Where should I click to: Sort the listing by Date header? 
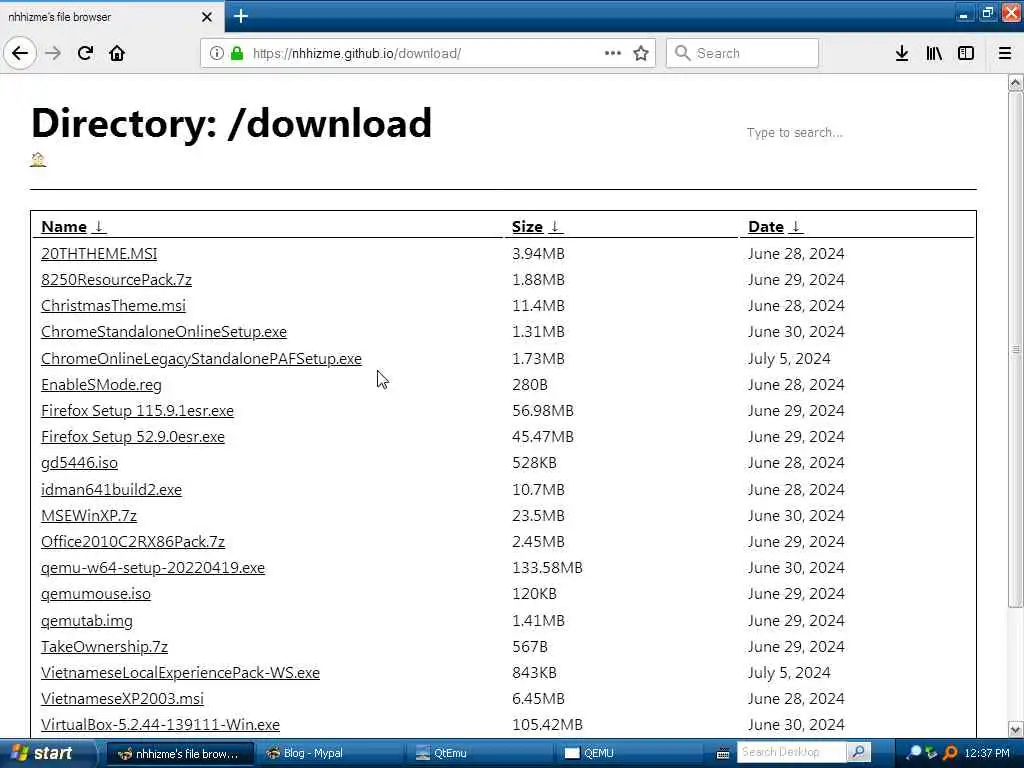[765, 227]
